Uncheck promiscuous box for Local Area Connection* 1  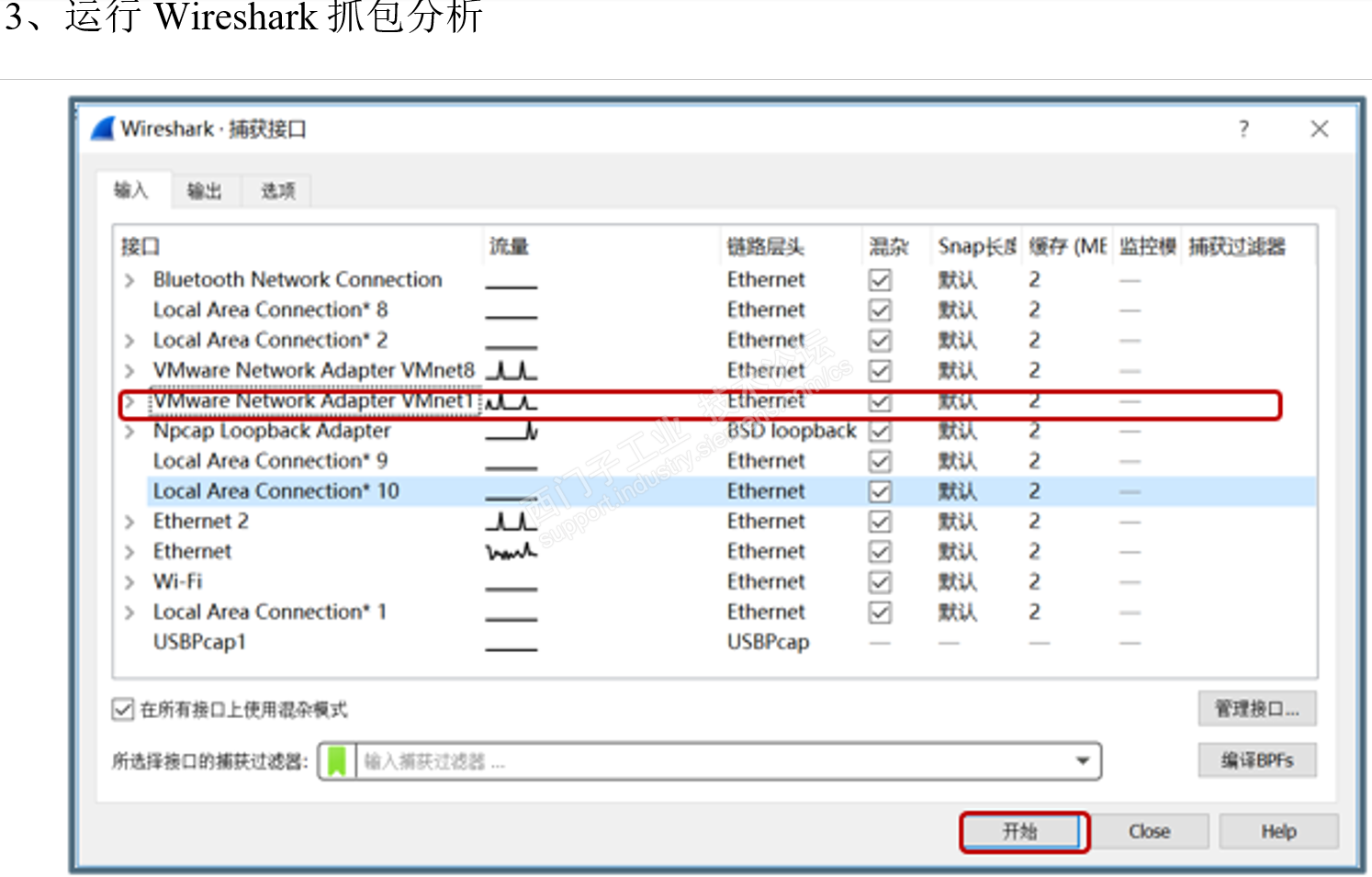pos(880,613)
